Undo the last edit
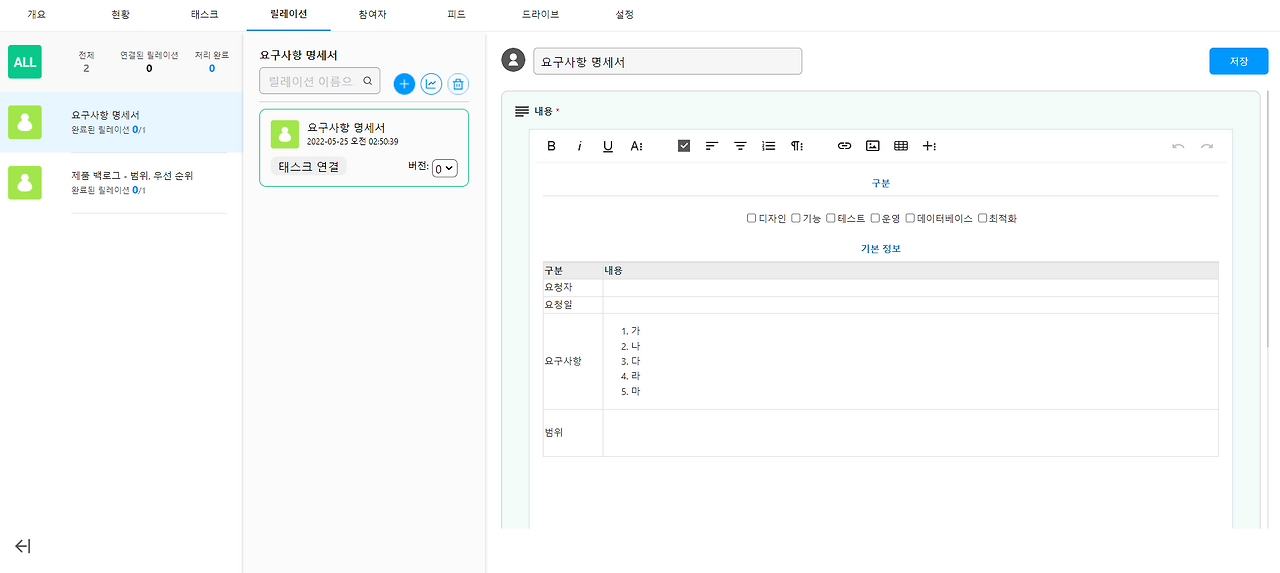1280x573 pixels. click(x=1178, y=146)
